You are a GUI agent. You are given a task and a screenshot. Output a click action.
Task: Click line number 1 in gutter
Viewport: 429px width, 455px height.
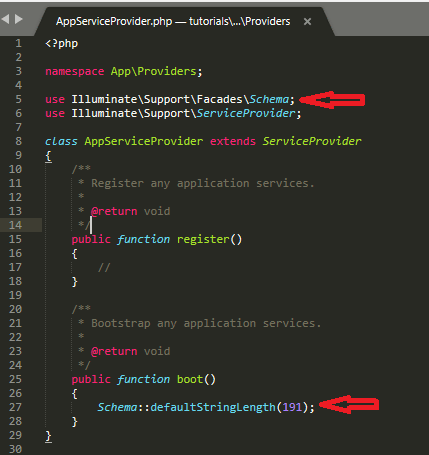coord(18,43)
